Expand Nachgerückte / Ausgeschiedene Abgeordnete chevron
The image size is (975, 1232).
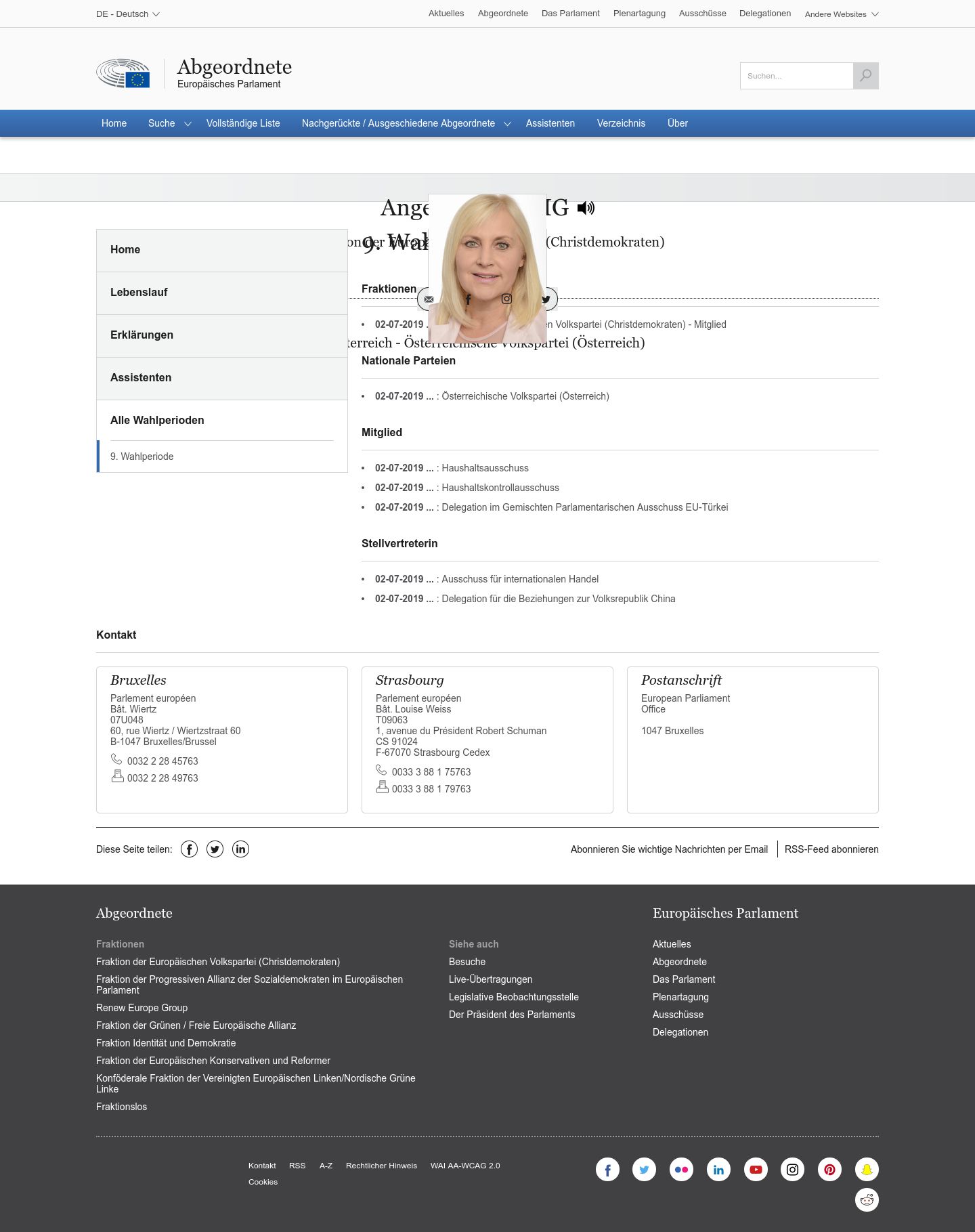tap(507, 124)
